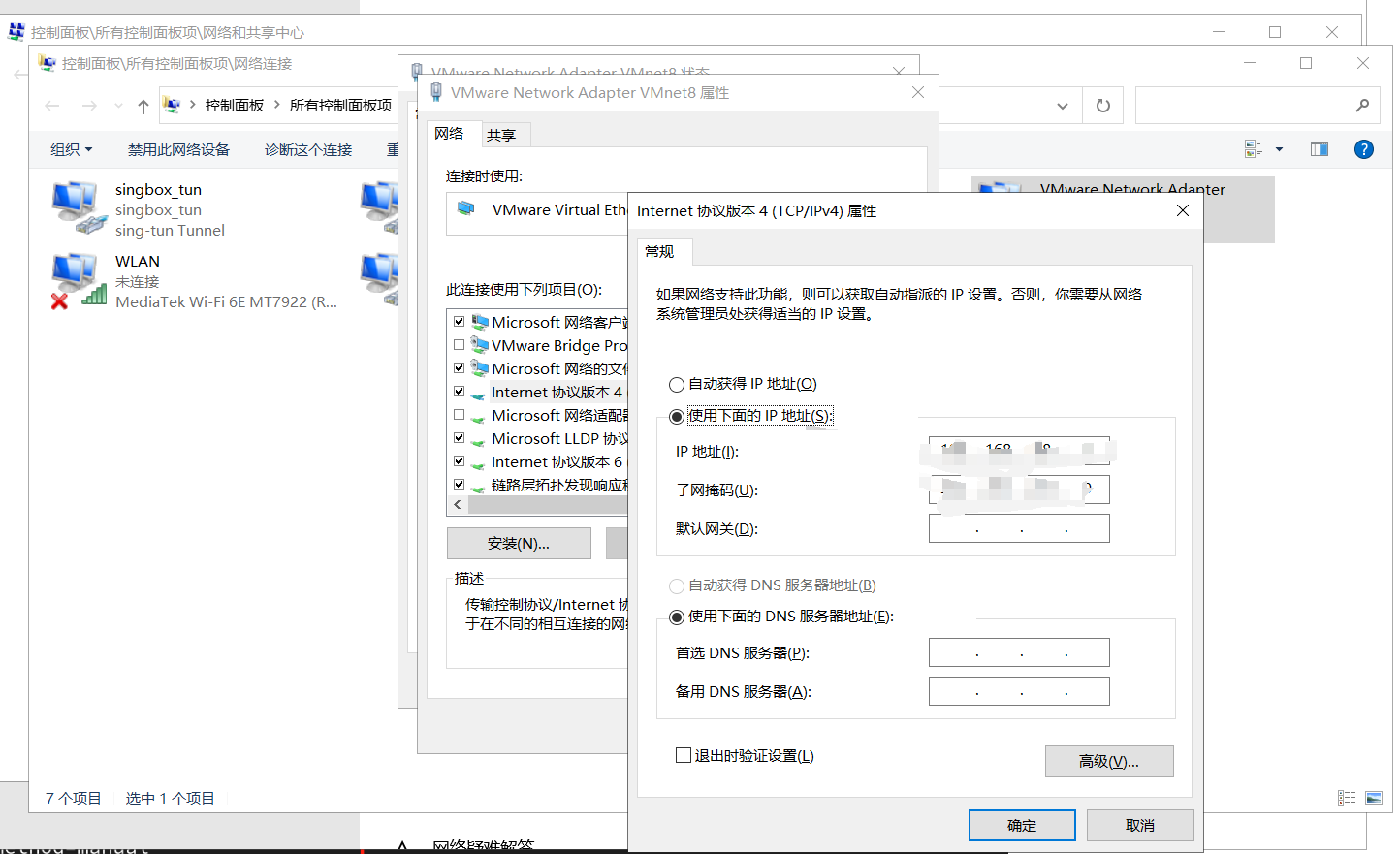Click the search magnifier icon
The height and width of the screenshot is (854, 1400).
click(1362, 106)
